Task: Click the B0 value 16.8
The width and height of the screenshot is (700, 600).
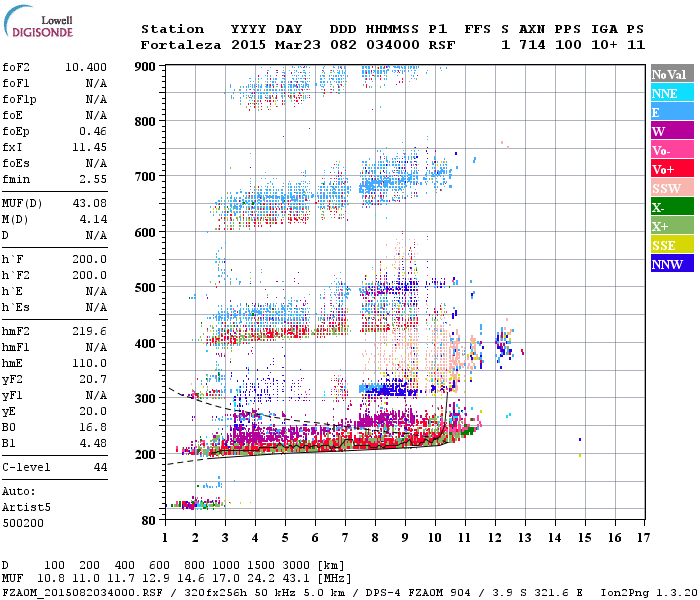Action: coord(93,427)
